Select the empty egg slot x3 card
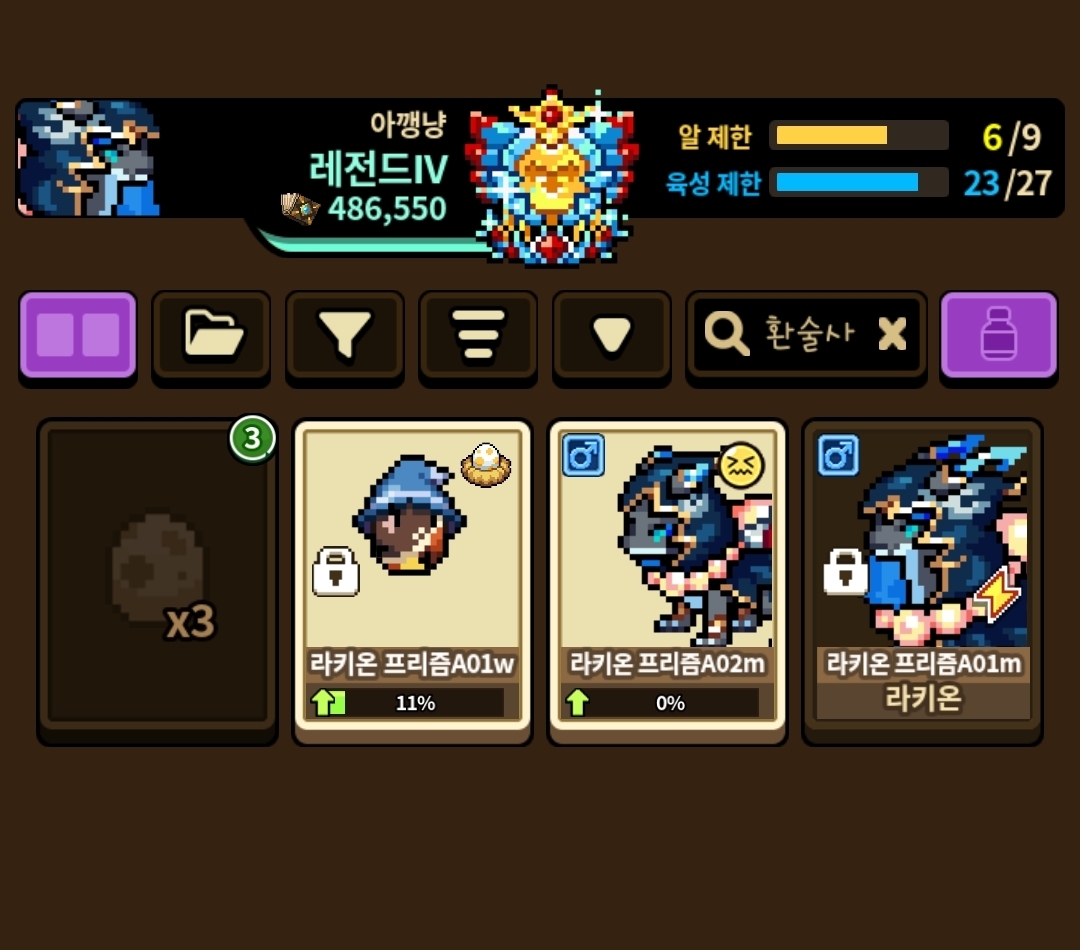This screenshot has width=1080, height=950. click(158, 581)
